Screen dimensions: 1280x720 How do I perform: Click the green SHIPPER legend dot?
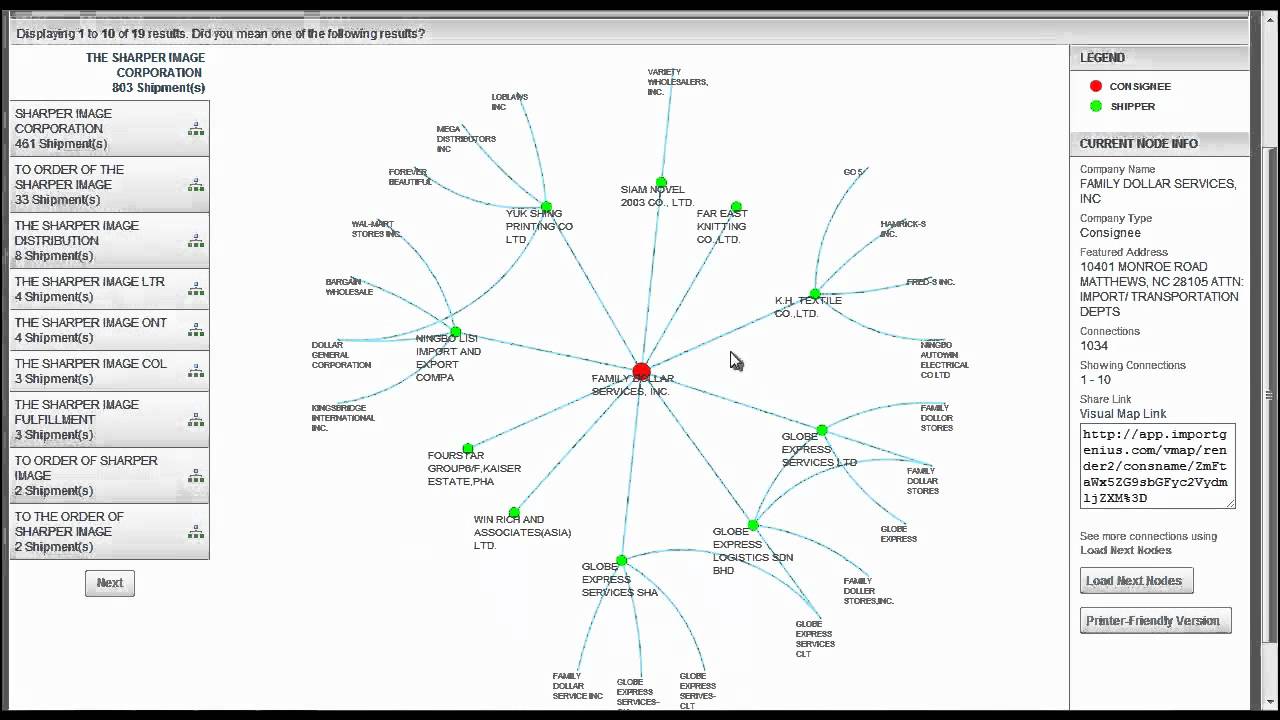(x=1096, y=106)
